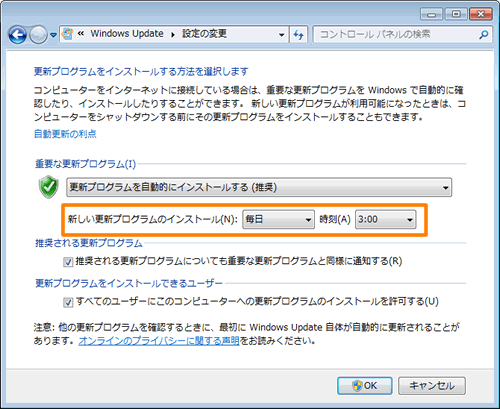500x409 pixels.
Task: Click the greyed forward navigation arrow
Action: (38, 35)
